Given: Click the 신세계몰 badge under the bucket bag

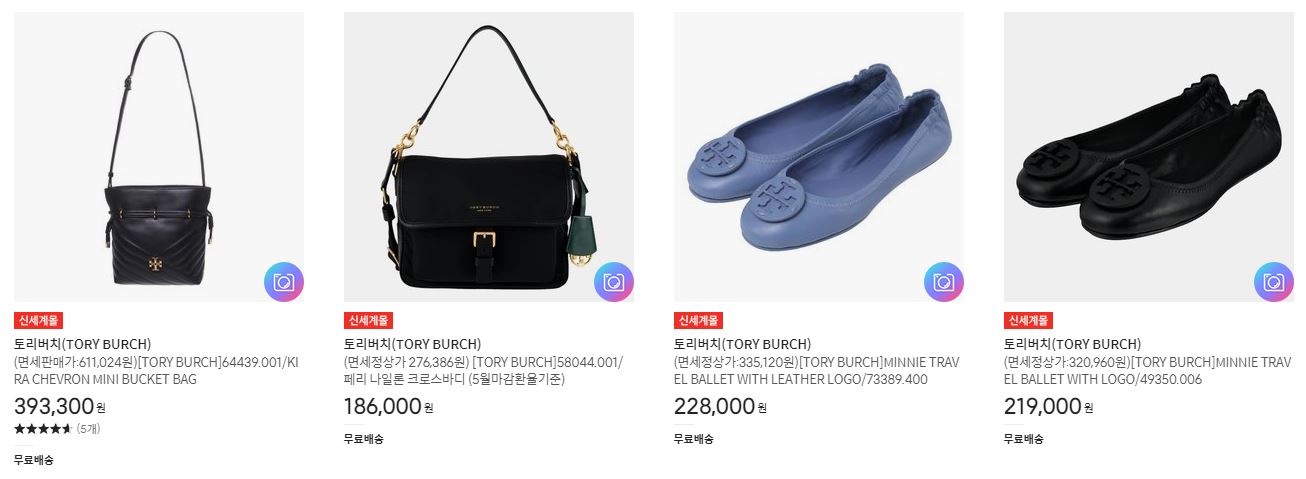Looking at the screenshot, I should [38, 321].
